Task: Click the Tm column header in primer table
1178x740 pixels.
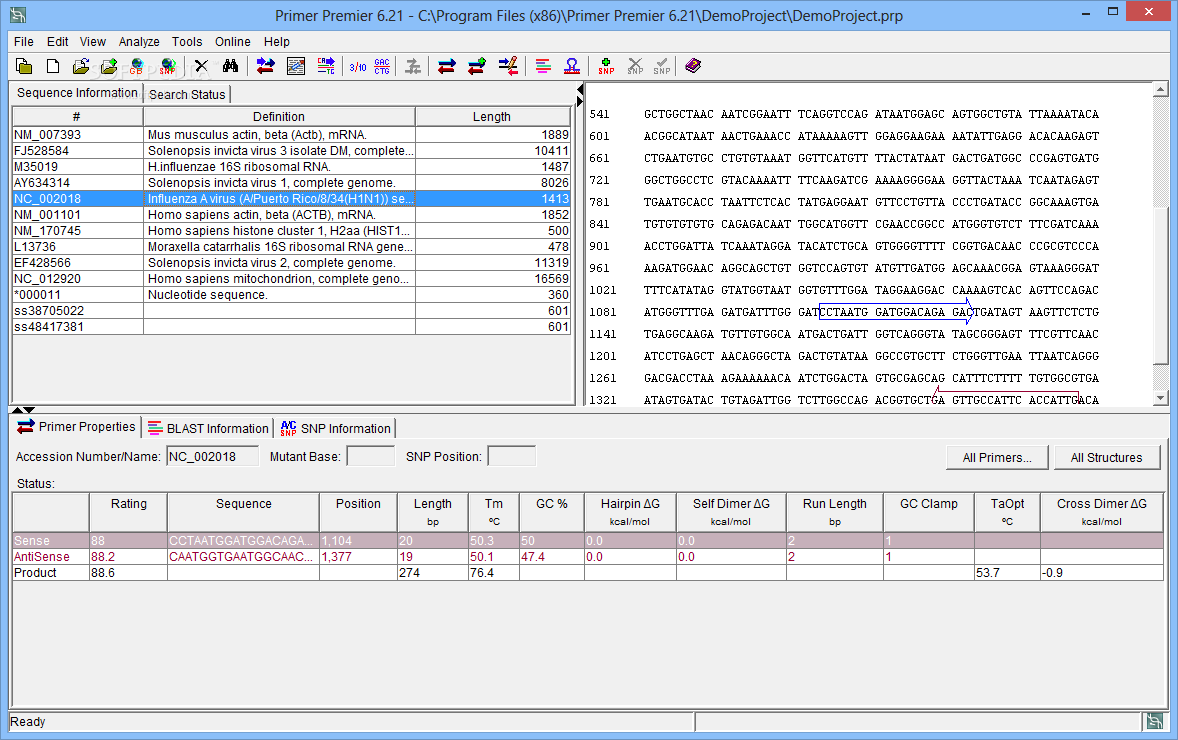Action: click(x=494, y=512)
